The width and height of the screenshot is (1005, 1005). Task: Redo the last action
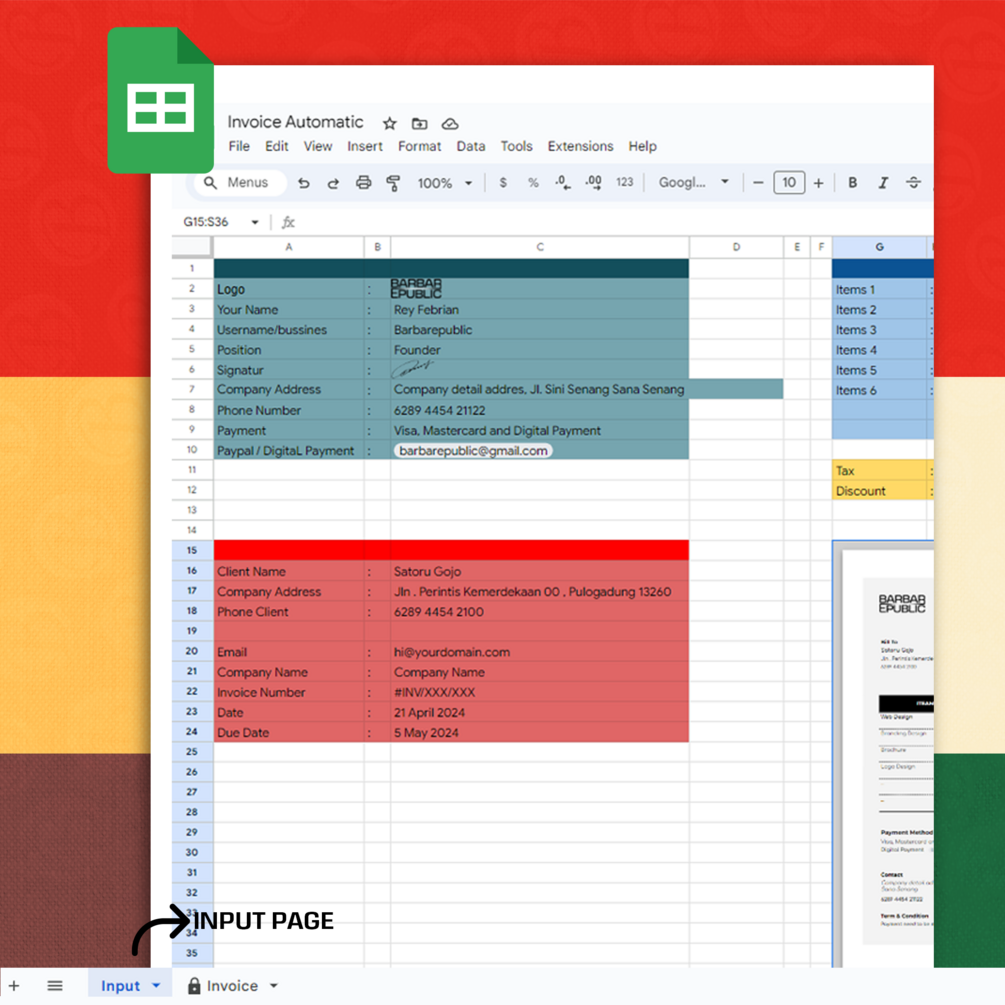[333, 183]
